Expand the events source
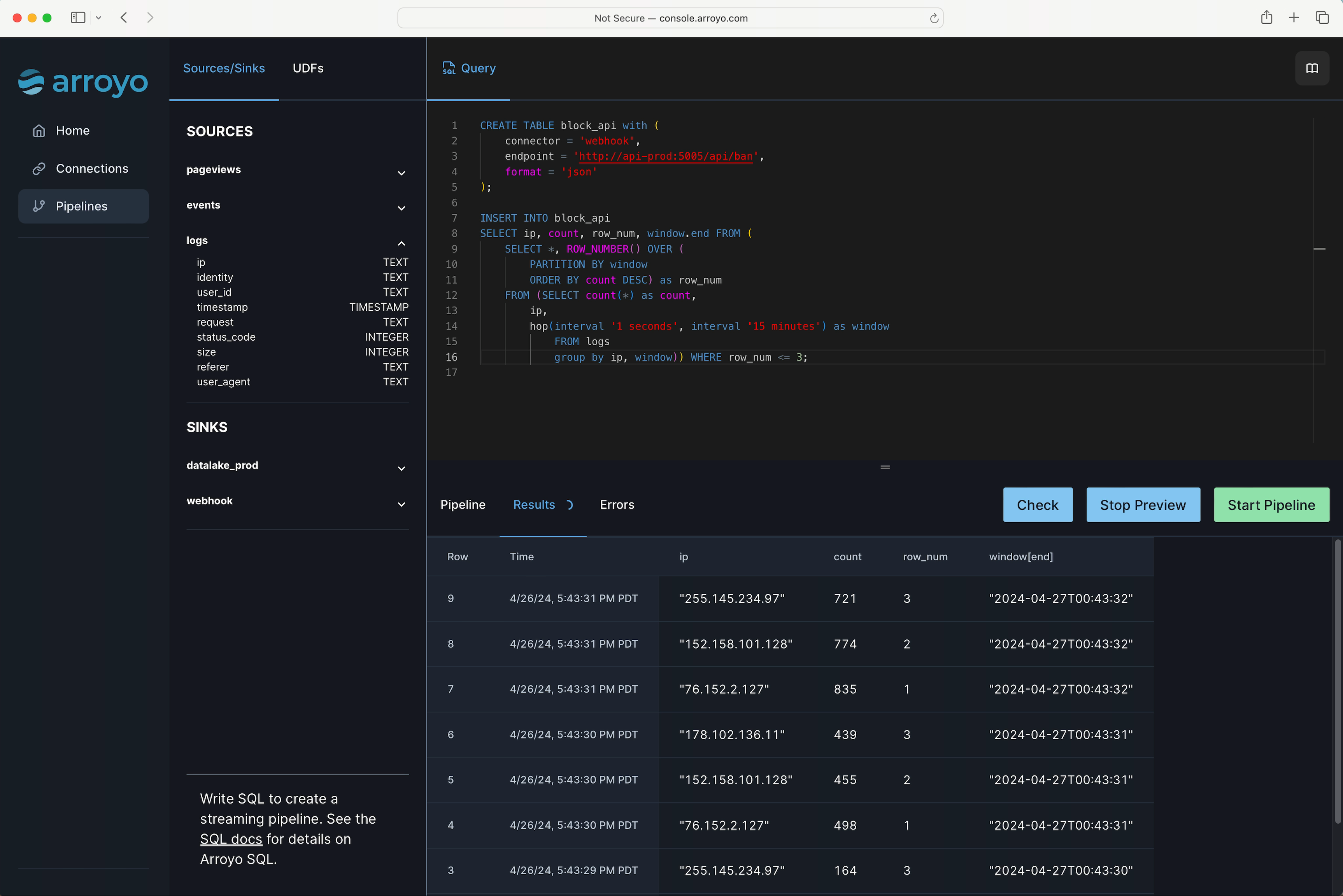The image size is (1343, 896). [x=401, y=208]
